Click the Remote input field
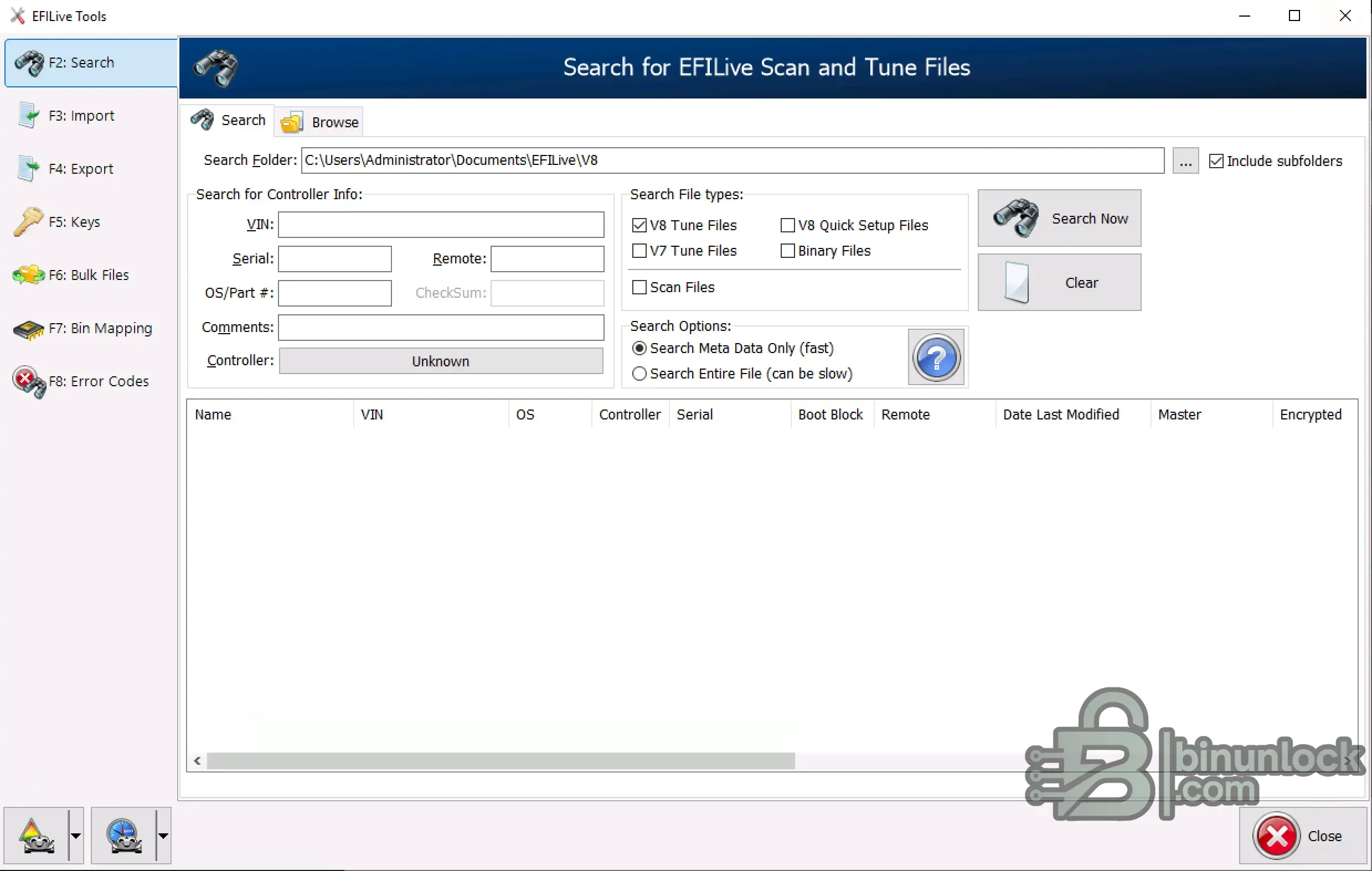The width and height of the screenshot is (1372, 871). click(547, 258)
